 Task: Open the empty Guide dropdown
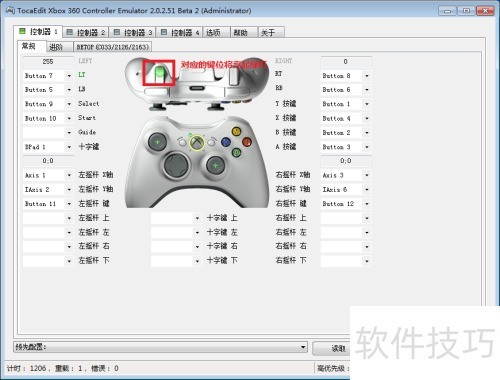tap(48, 133)
